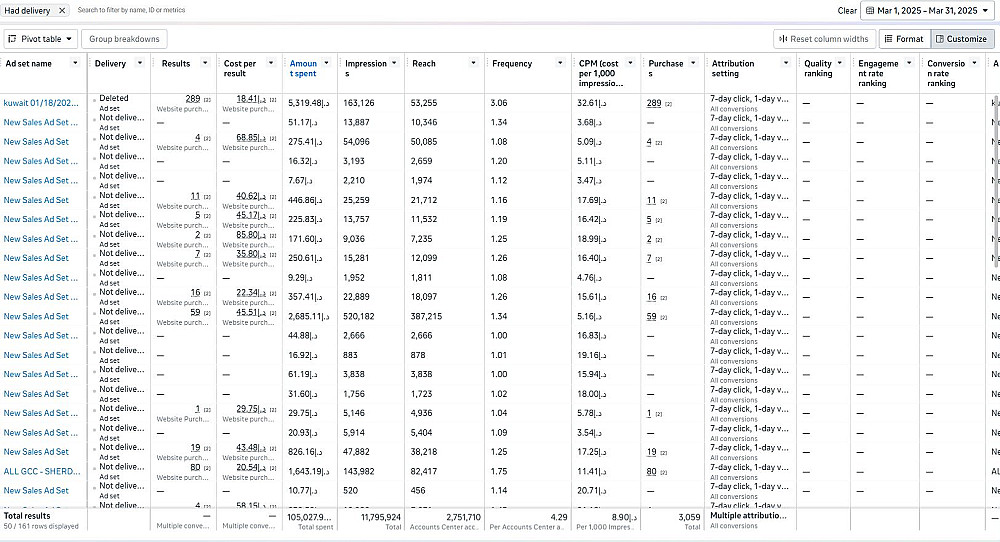This screenshot has width=1000, height=542.
Task: Click the 19 results value link
Action: (x=195, y=448)
